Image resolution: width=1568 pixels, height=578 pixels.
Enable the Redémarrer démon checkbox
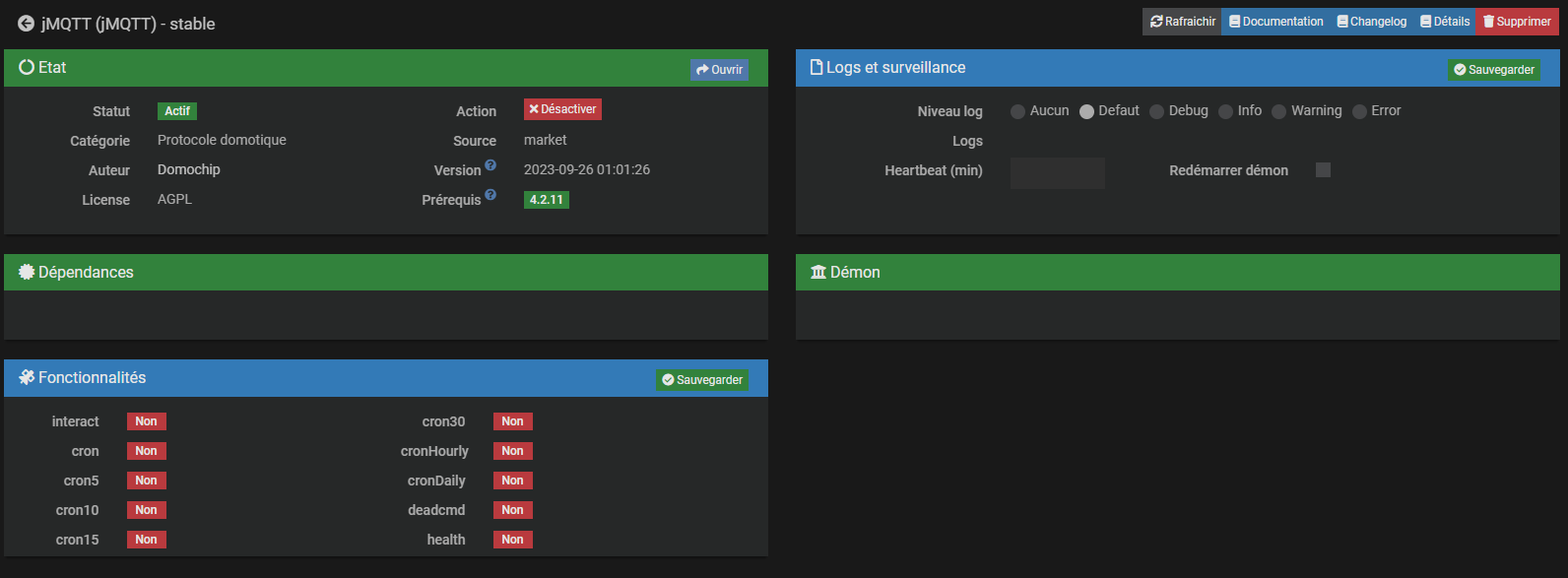coord(1323,170)
